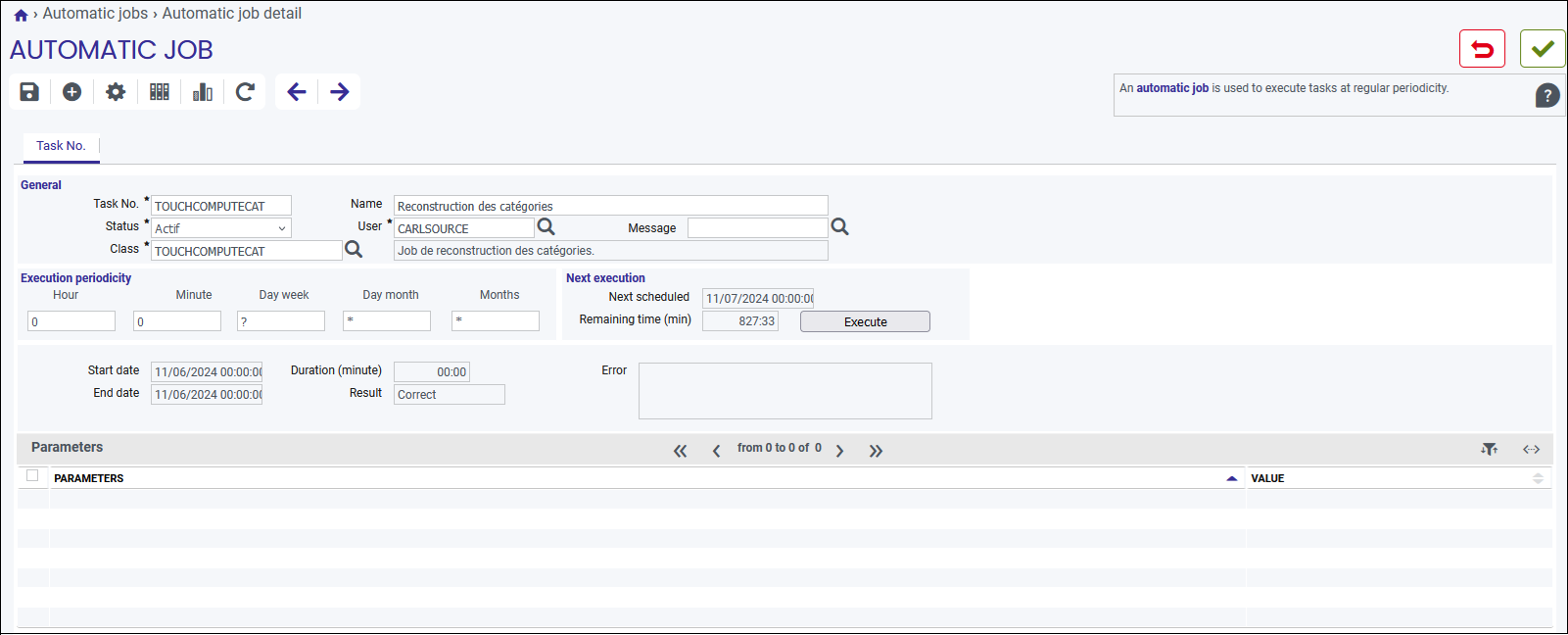Click the red undo cancel button
The image size is (1568, 635).
coord(1482,49)
